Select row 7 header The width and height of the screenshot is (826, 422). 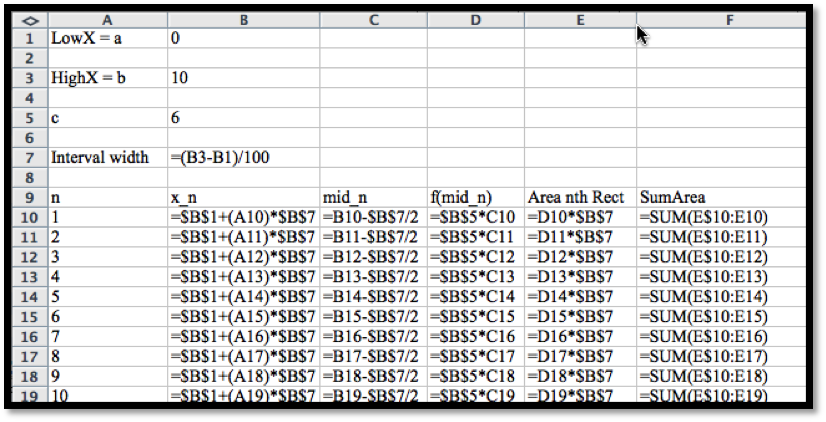point(29,157)
